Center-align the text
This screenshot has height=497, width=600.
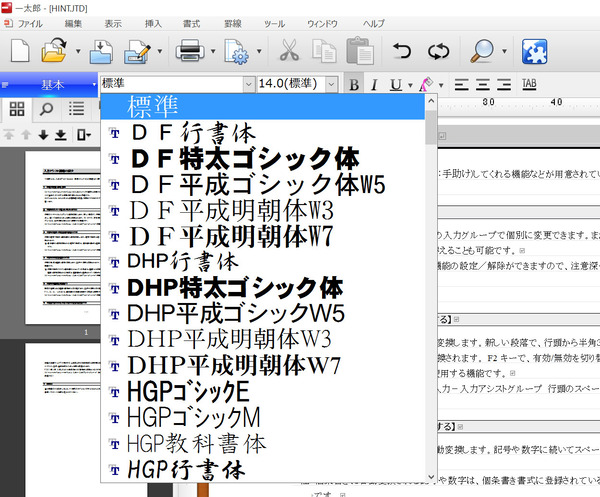[x=483, y=84]
